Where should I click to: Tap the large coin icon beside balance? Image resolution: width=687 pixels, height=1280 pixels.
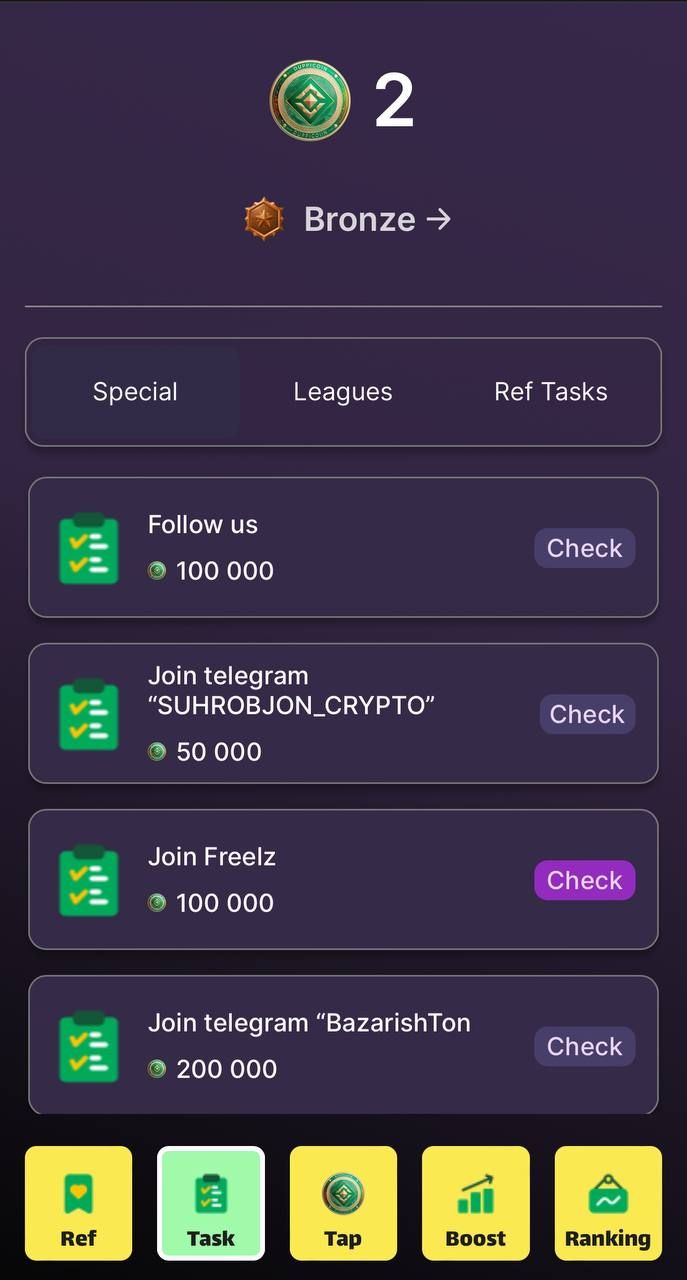coord(310,100)
